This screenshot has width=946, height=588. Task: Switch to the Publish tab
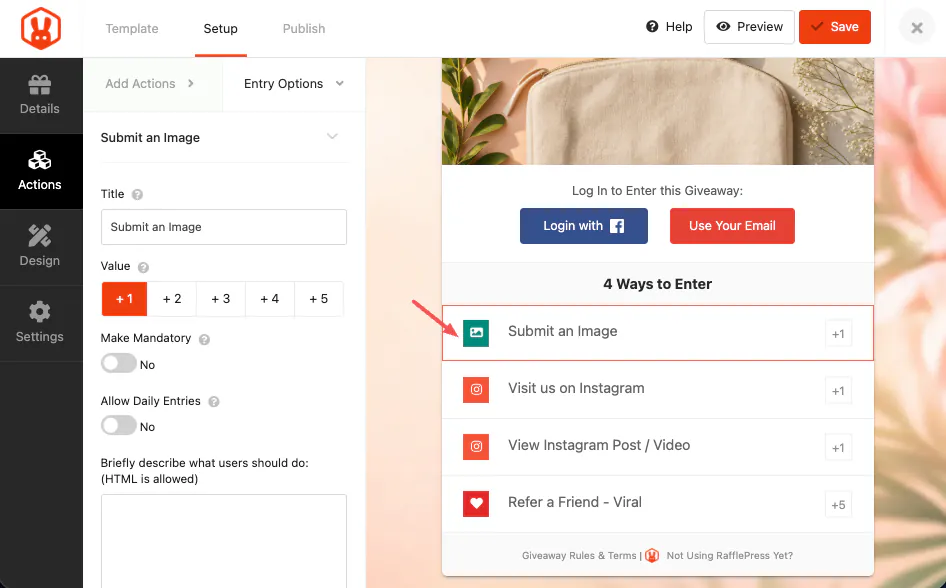(x=303, y=28)
